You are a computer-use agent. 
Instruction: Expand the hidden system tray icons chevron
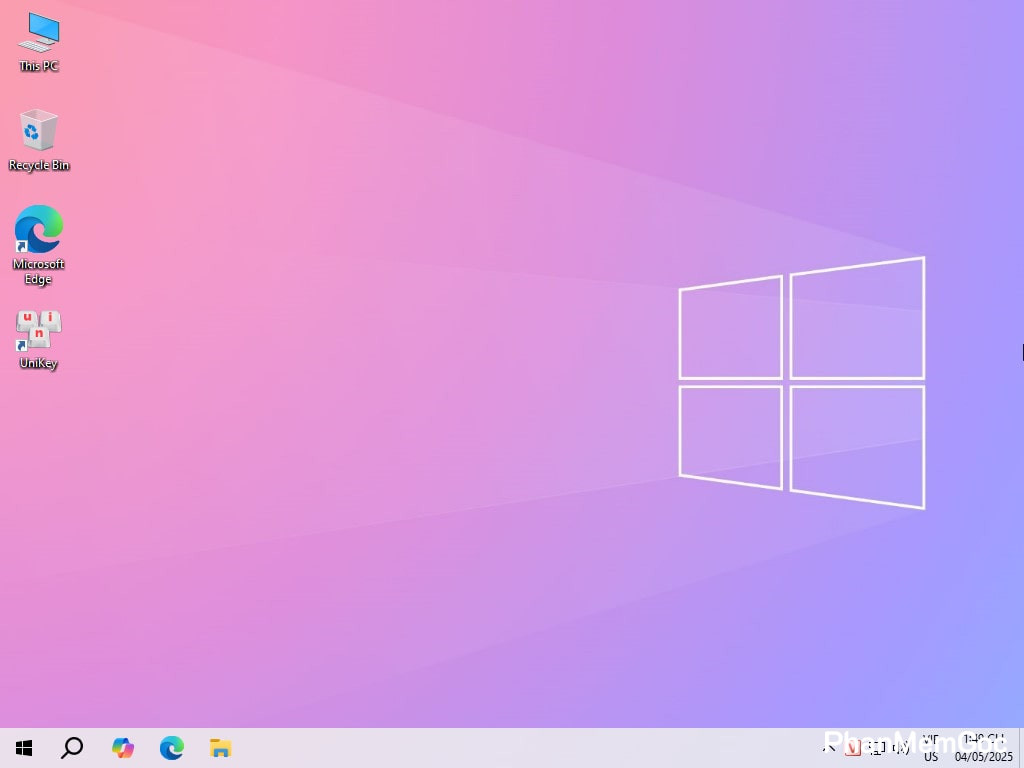(x=829, y=748)
